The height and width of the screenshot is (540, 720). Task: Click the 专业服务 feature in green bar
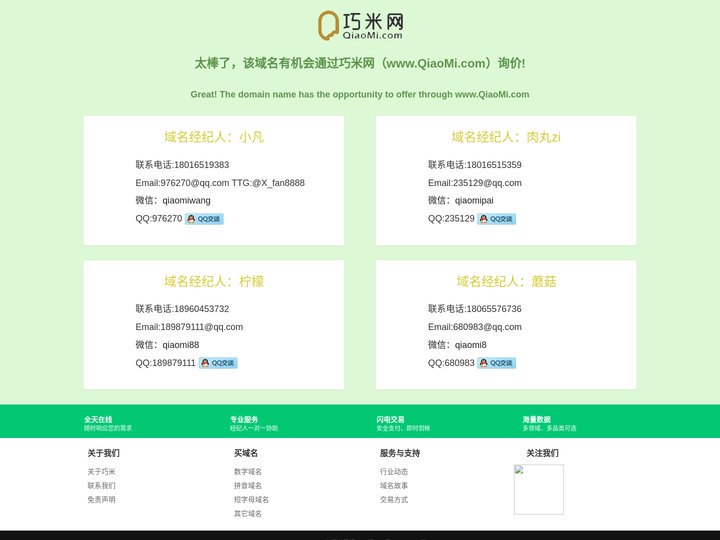(254, 423)
